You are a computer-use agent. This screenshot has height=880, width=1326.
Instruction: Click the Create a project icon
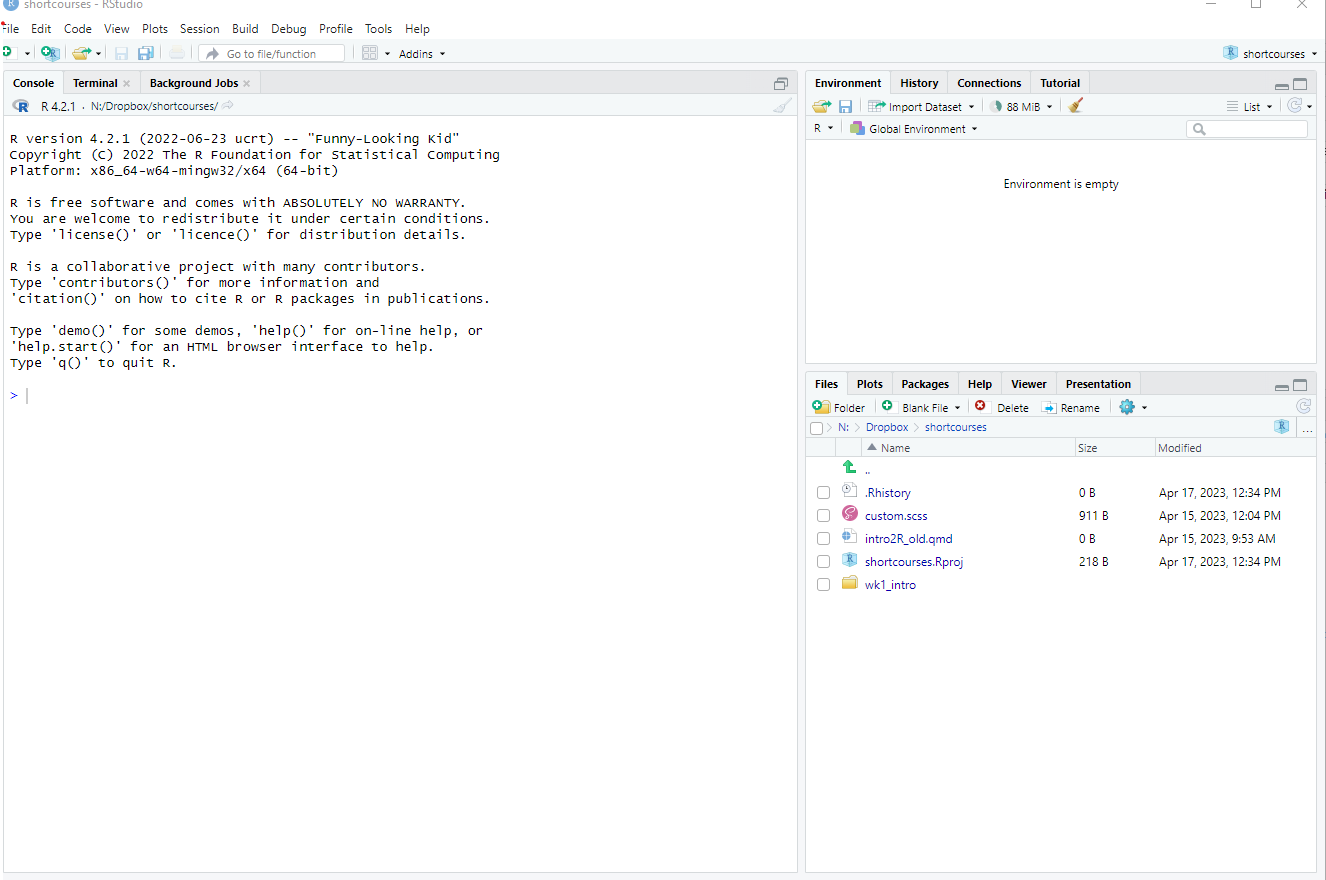pos(50,53)
